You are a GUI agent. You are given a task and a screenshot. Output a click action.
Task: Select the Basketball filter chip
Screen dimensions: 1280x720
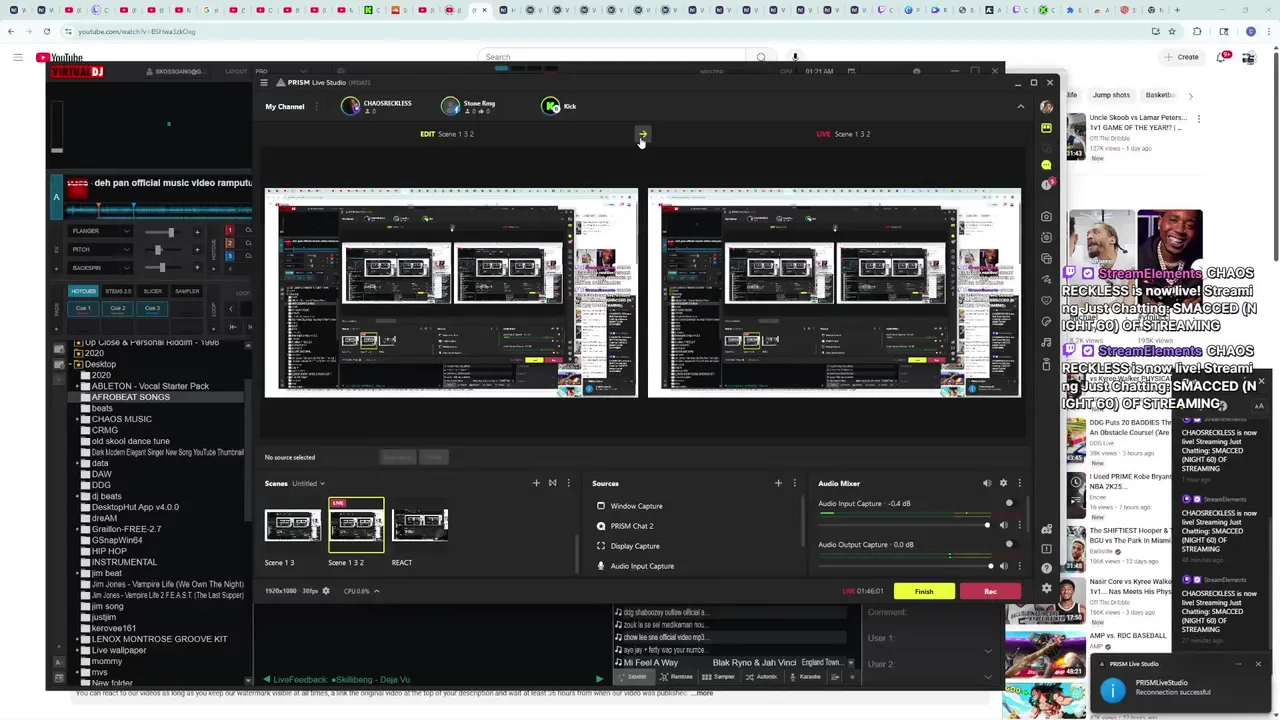tap(1161, 95)
